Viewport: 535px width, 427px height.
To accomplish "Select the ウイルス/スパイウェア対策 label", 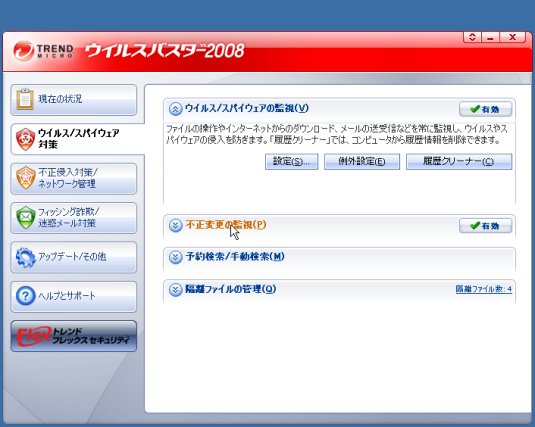I will 79,138.
